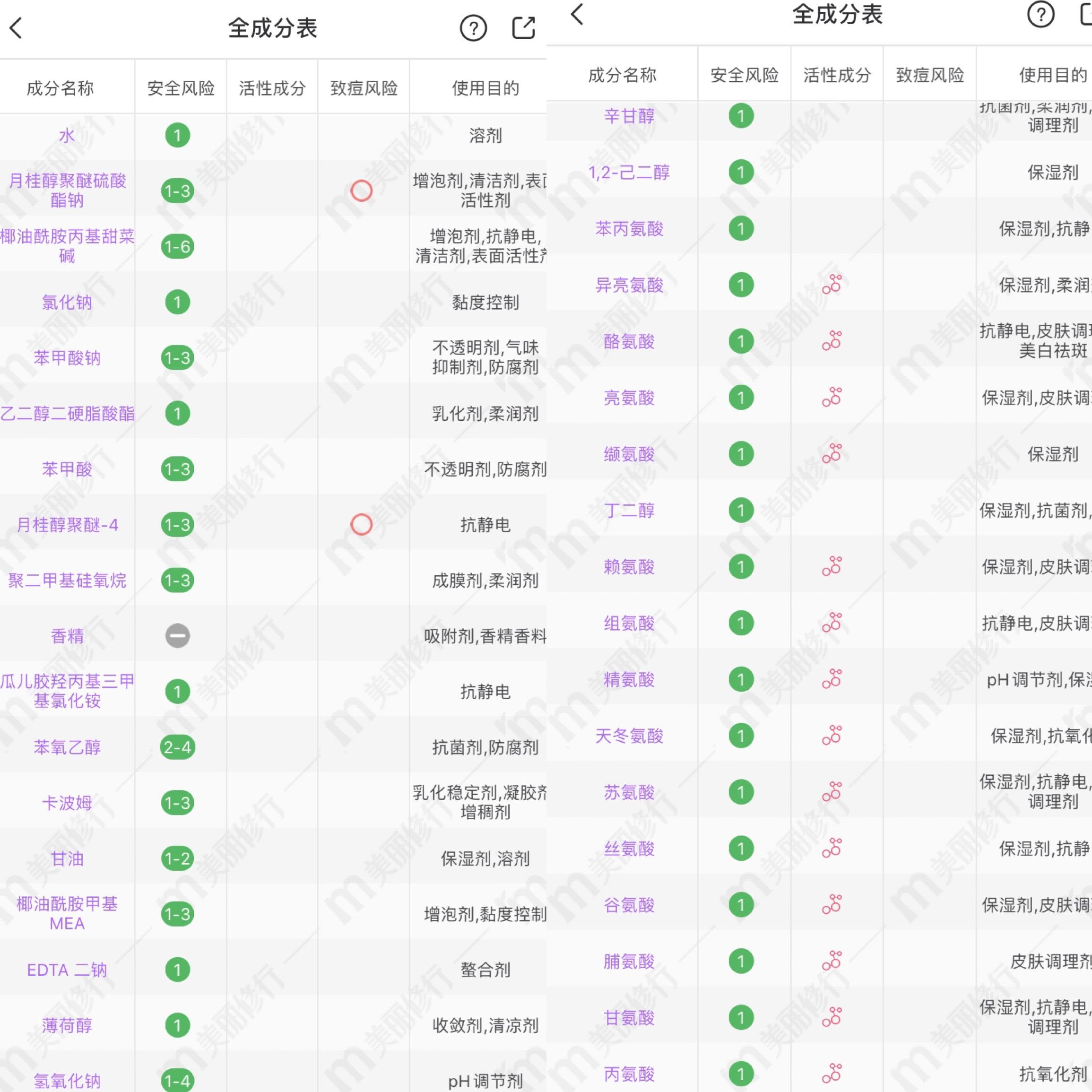Tap the molecule icon for 精氨酸

(832, 679)
